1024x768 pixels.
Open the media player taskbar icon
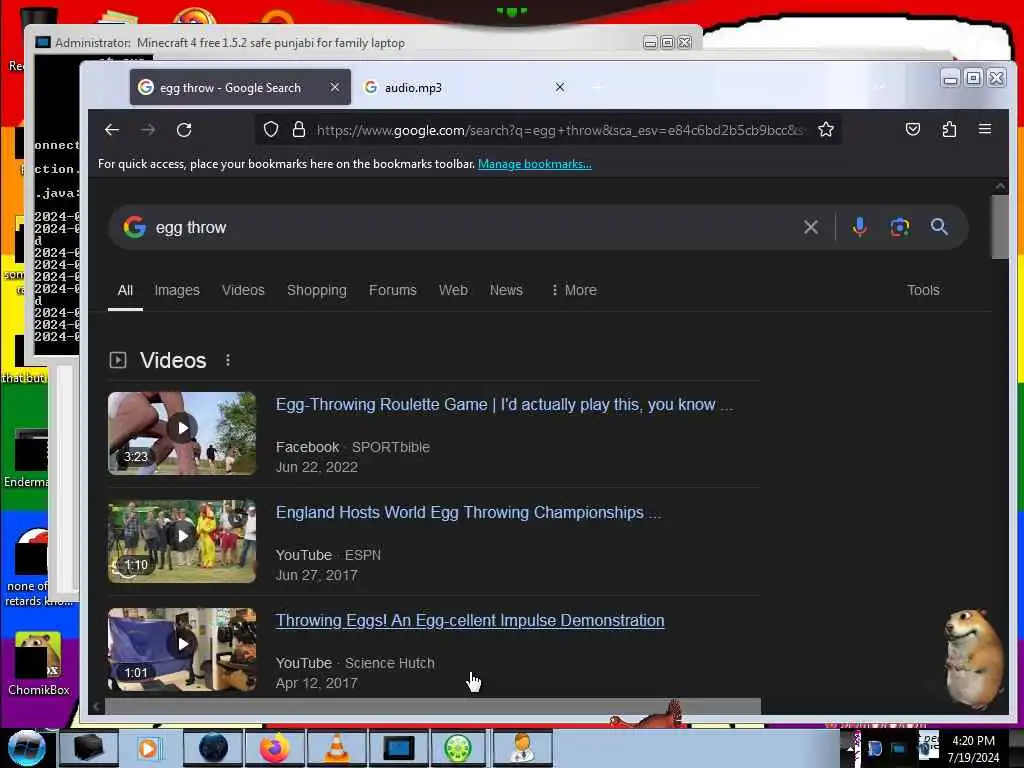[148, 748]
